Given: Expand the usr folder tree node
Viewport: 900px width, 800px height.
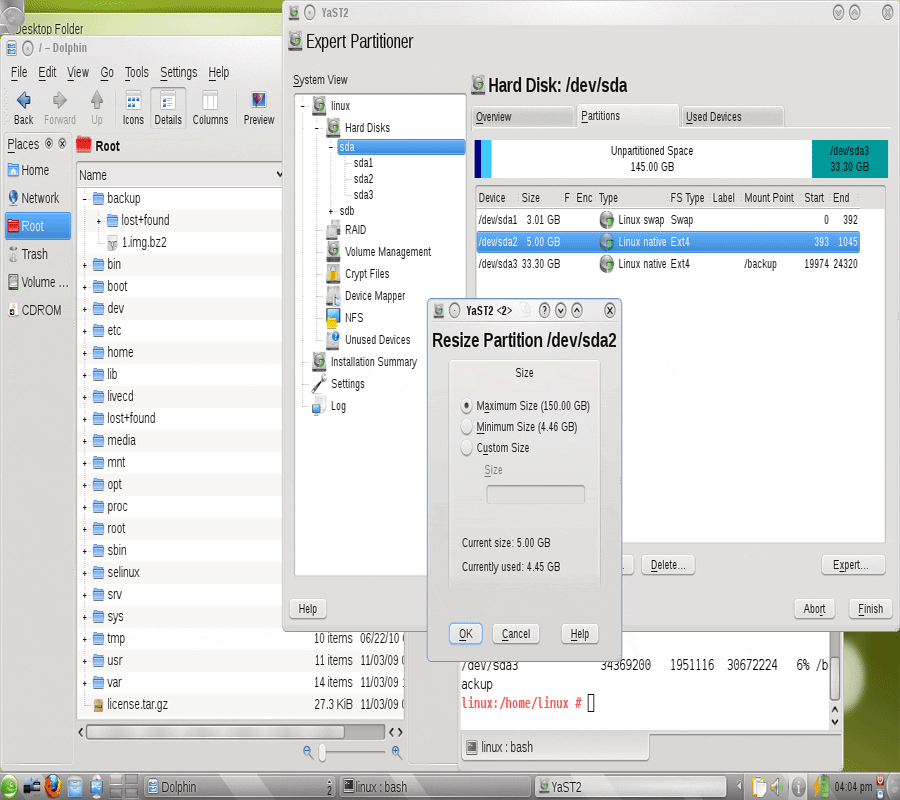Looking at the screenshot, I should click(84, 661).
